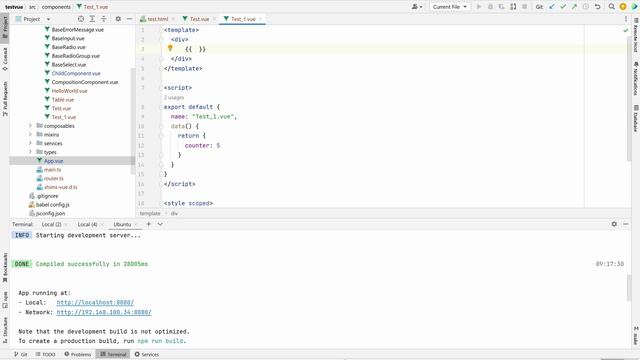This screenshot has width=640, height=360.
Task: Close the Test_1.vue editor tab
Action: coord(260,19)
